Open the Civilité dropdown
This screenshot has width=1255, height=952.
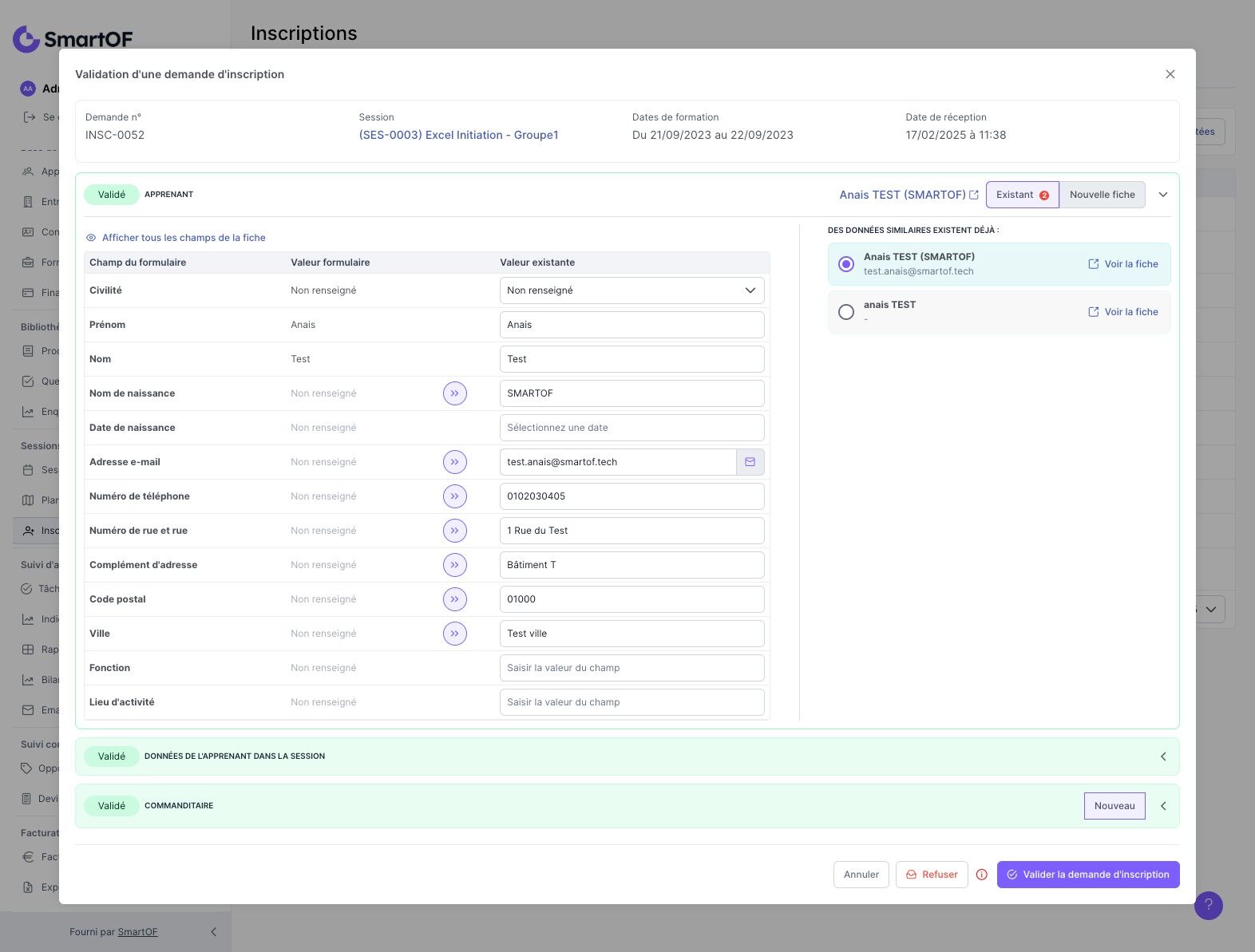[x=632, y=290]
